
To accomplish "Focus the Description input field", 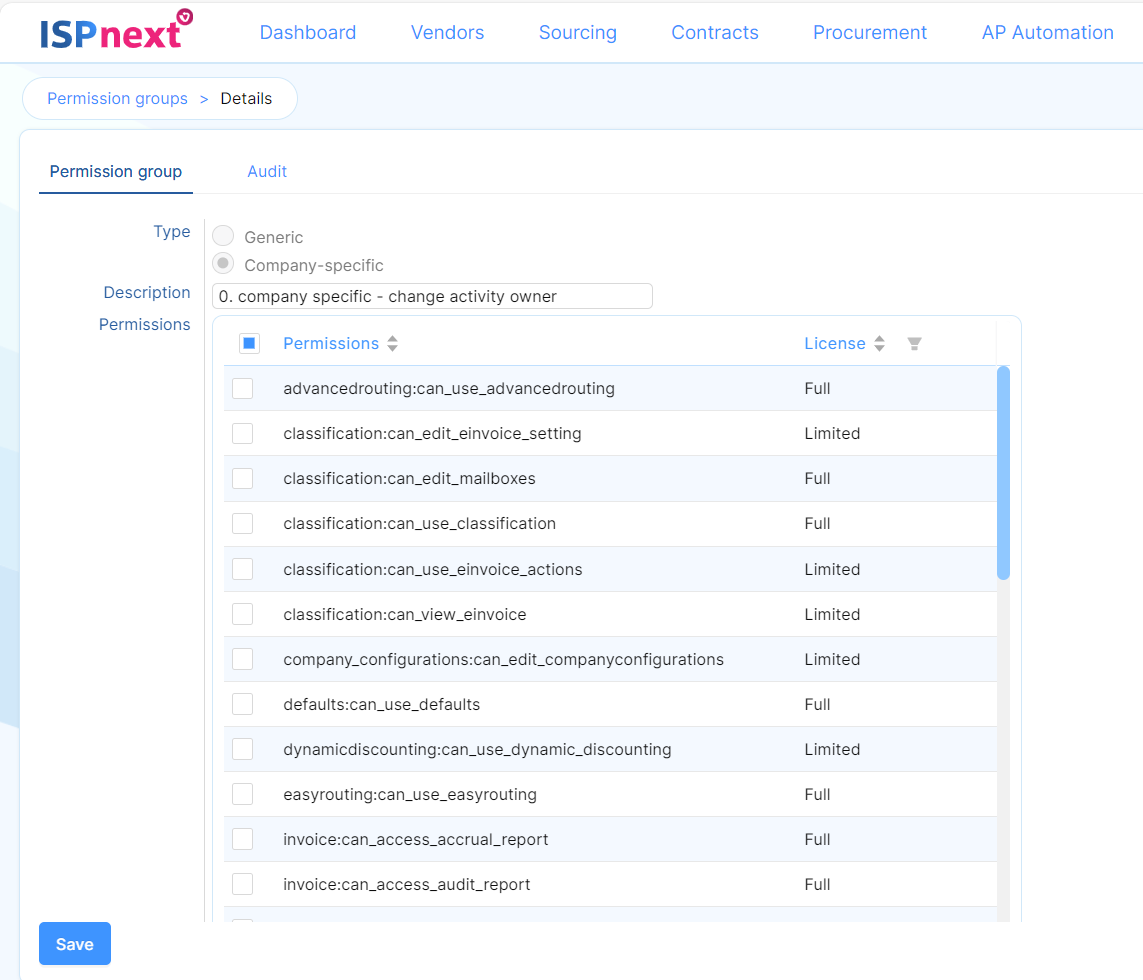I will tap(432, 296).
